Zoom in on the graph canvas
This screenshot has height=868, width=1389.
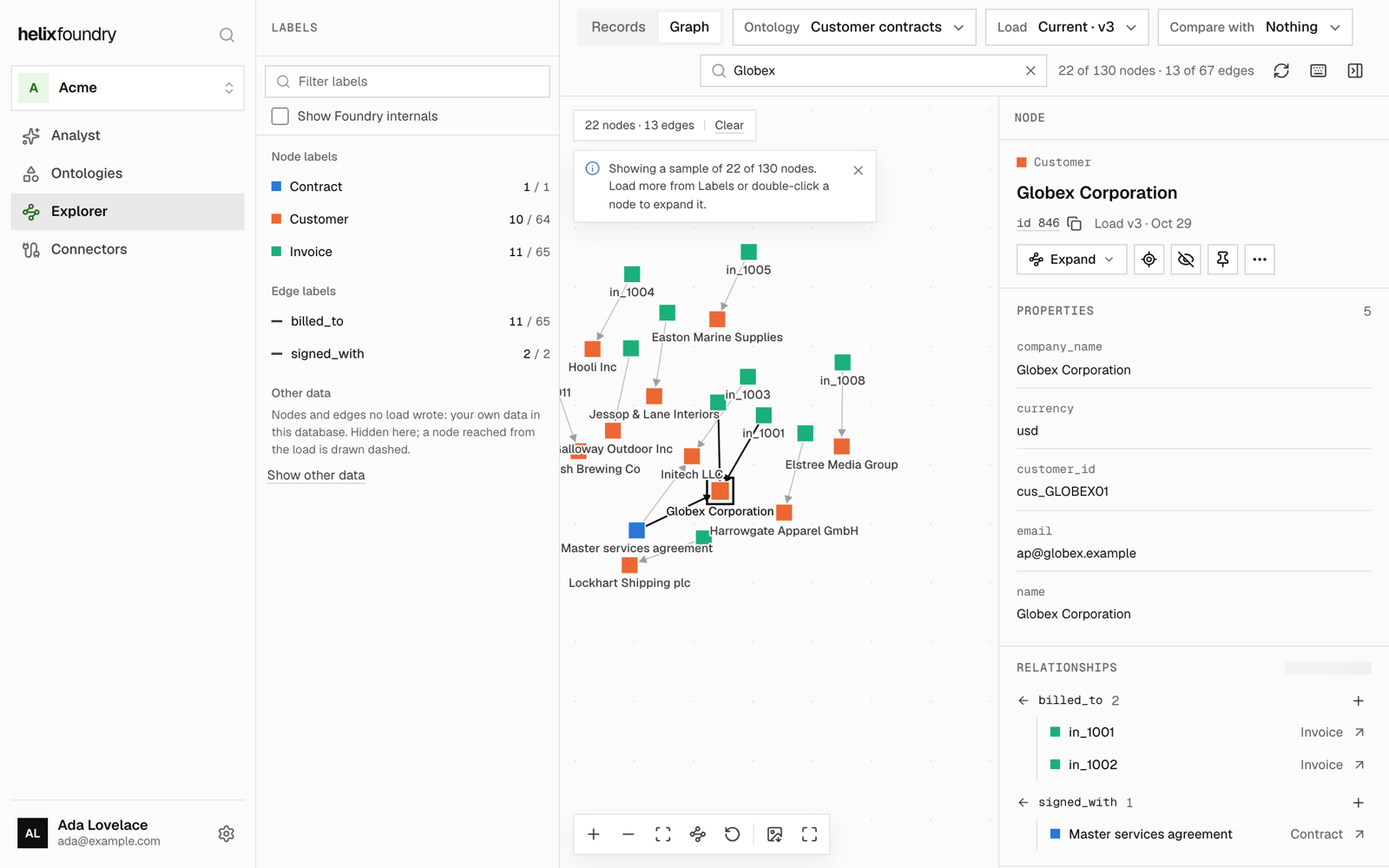pyautogui.click(x=594, y=834)
